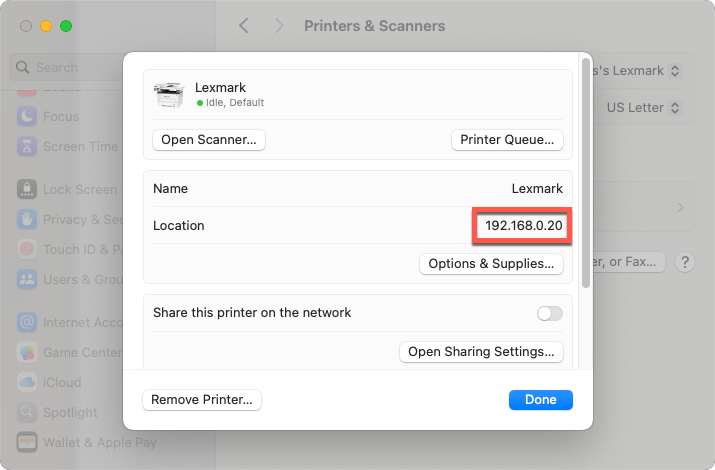
Task: Click the Game Center sidebar icon
Action: [x=27, y=352]
